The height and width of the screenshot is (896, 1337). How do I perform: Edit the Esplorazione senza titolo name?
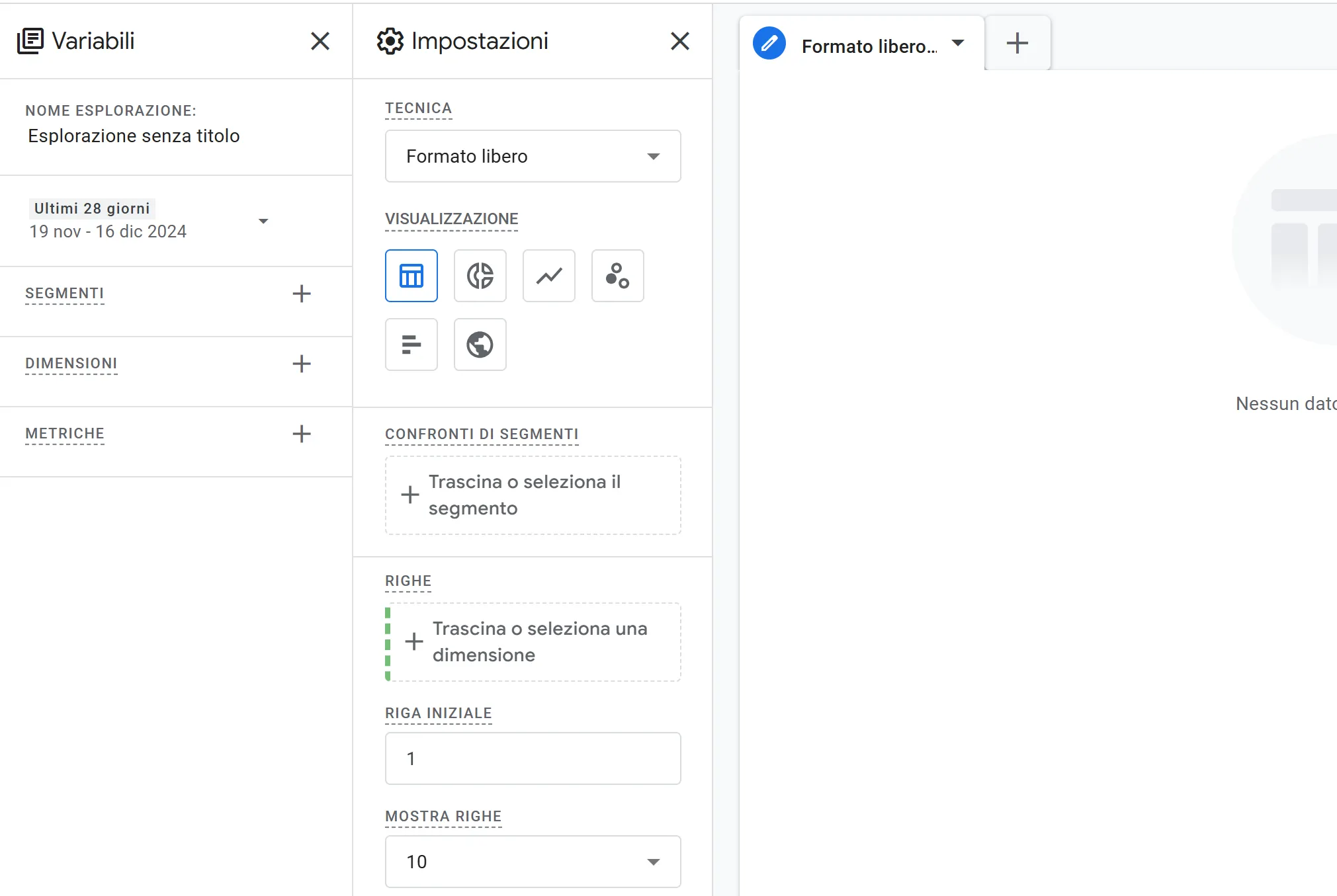[x=134, y=136]
